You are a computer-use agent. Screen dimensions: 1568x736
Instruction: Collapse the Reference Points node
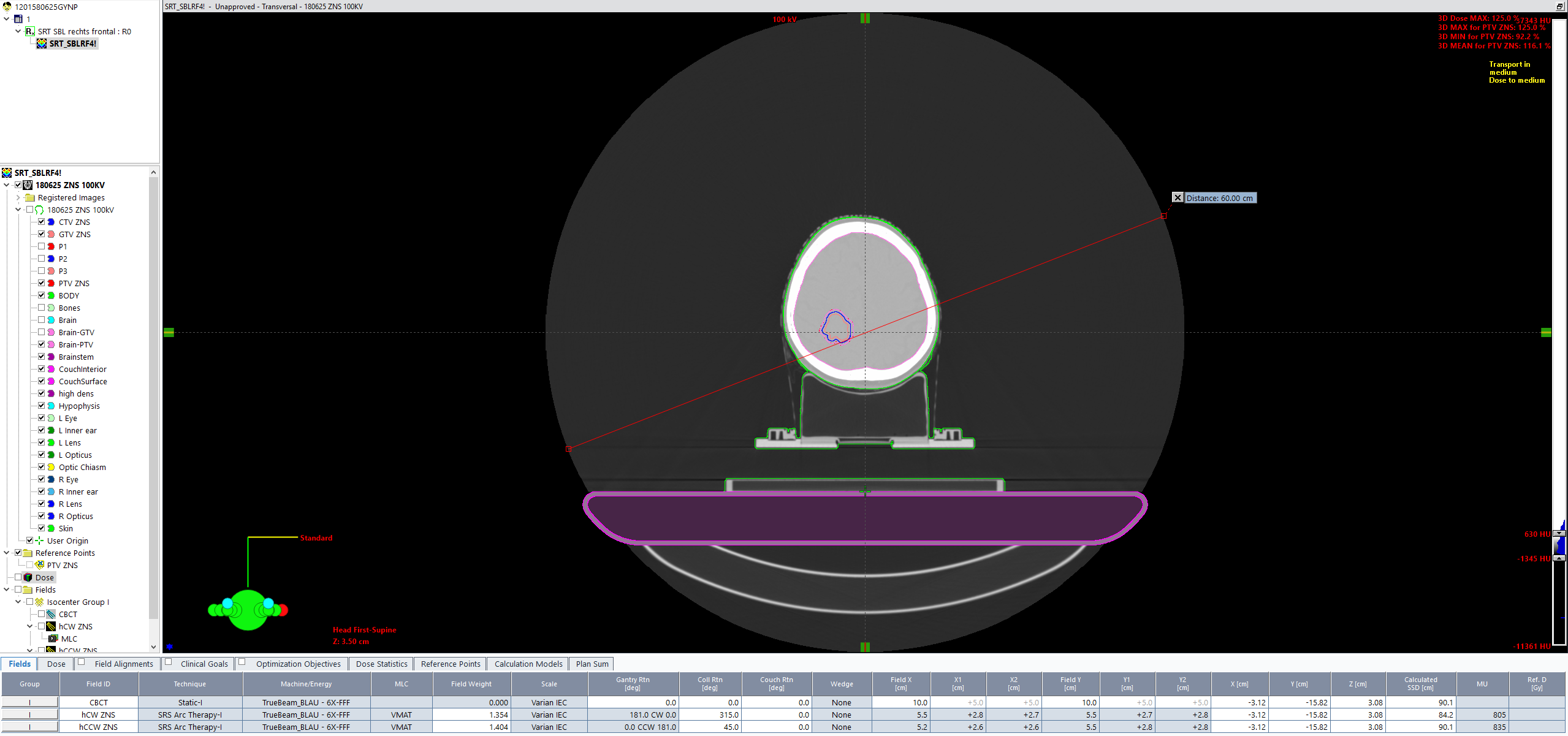[6, 553]
